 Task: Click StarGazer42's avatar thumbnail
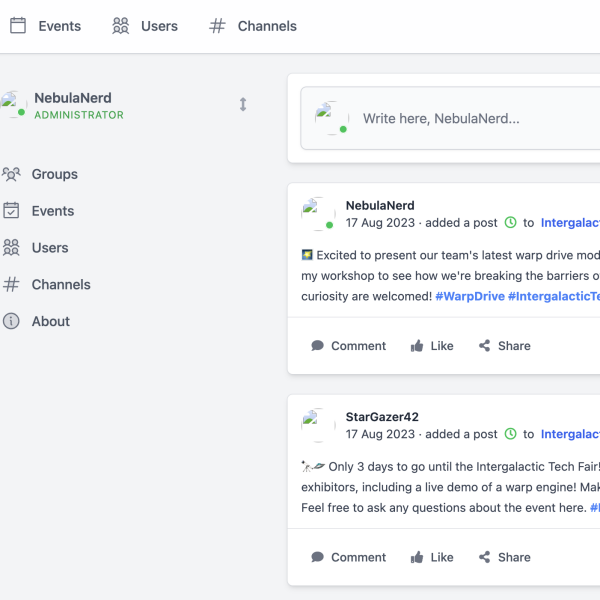[319, 425]
